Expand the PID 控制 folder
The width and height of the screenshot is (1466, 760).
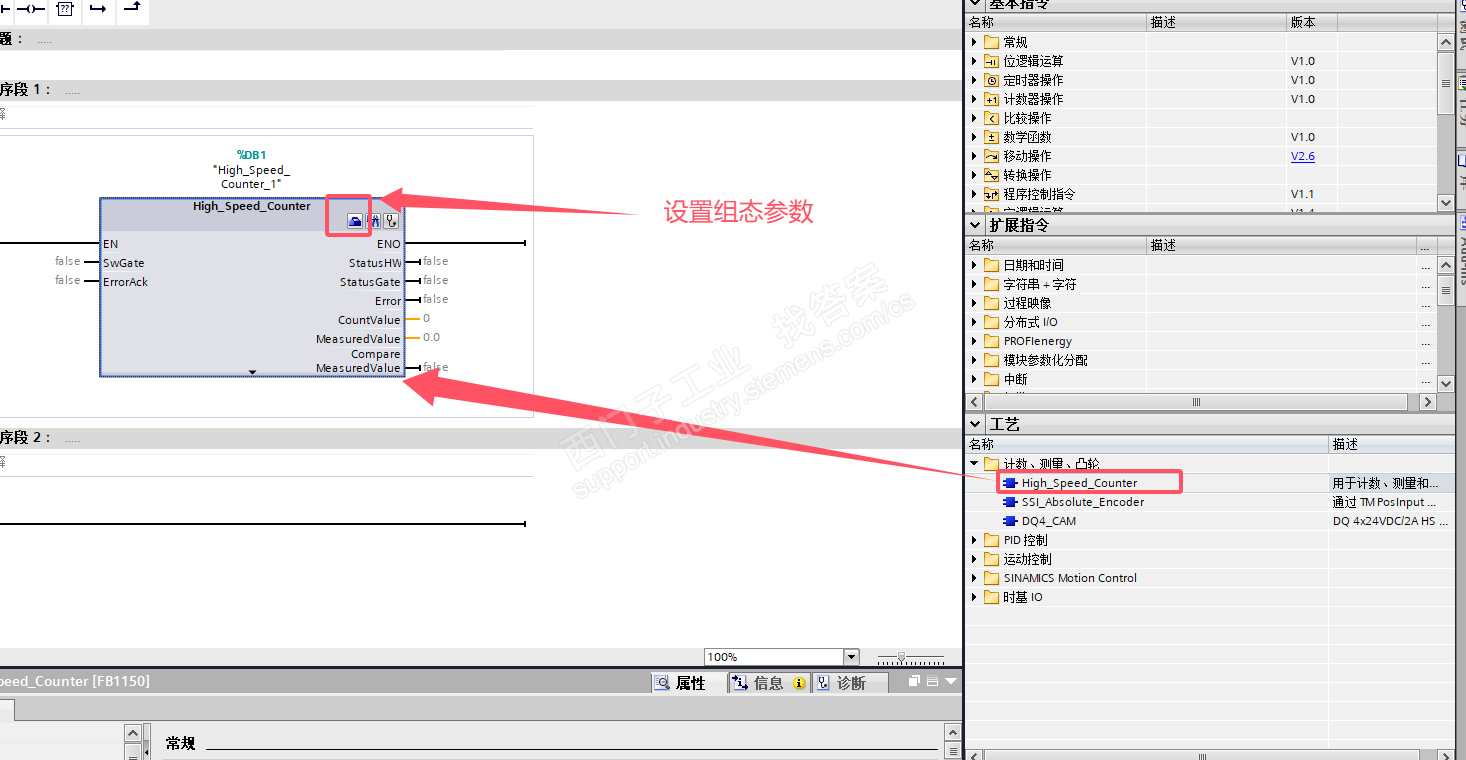pyautogui.click(x=975, y=540)
